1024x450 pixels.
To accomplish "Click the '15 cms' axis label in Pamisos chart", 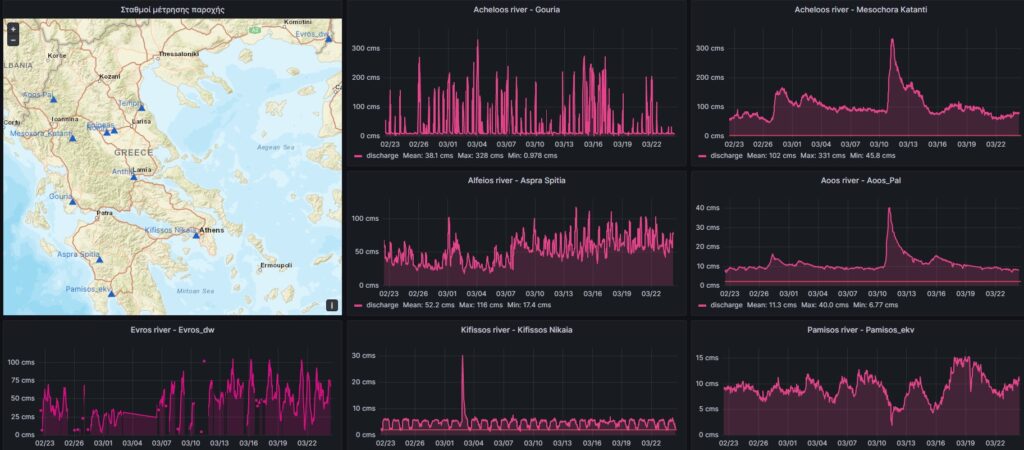I will (709, 357).
